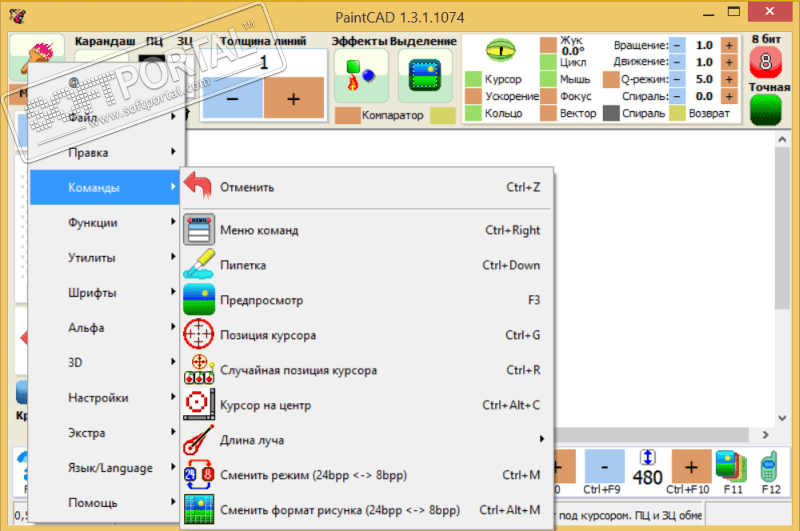Click the Ctrl+F10 plus button

(x=691, y=466)
